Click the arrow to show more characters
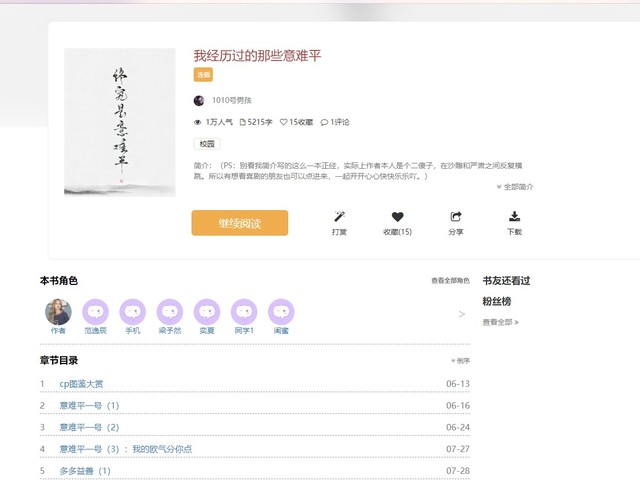Screen dimensions: 640x485 (x=461, y=314)
